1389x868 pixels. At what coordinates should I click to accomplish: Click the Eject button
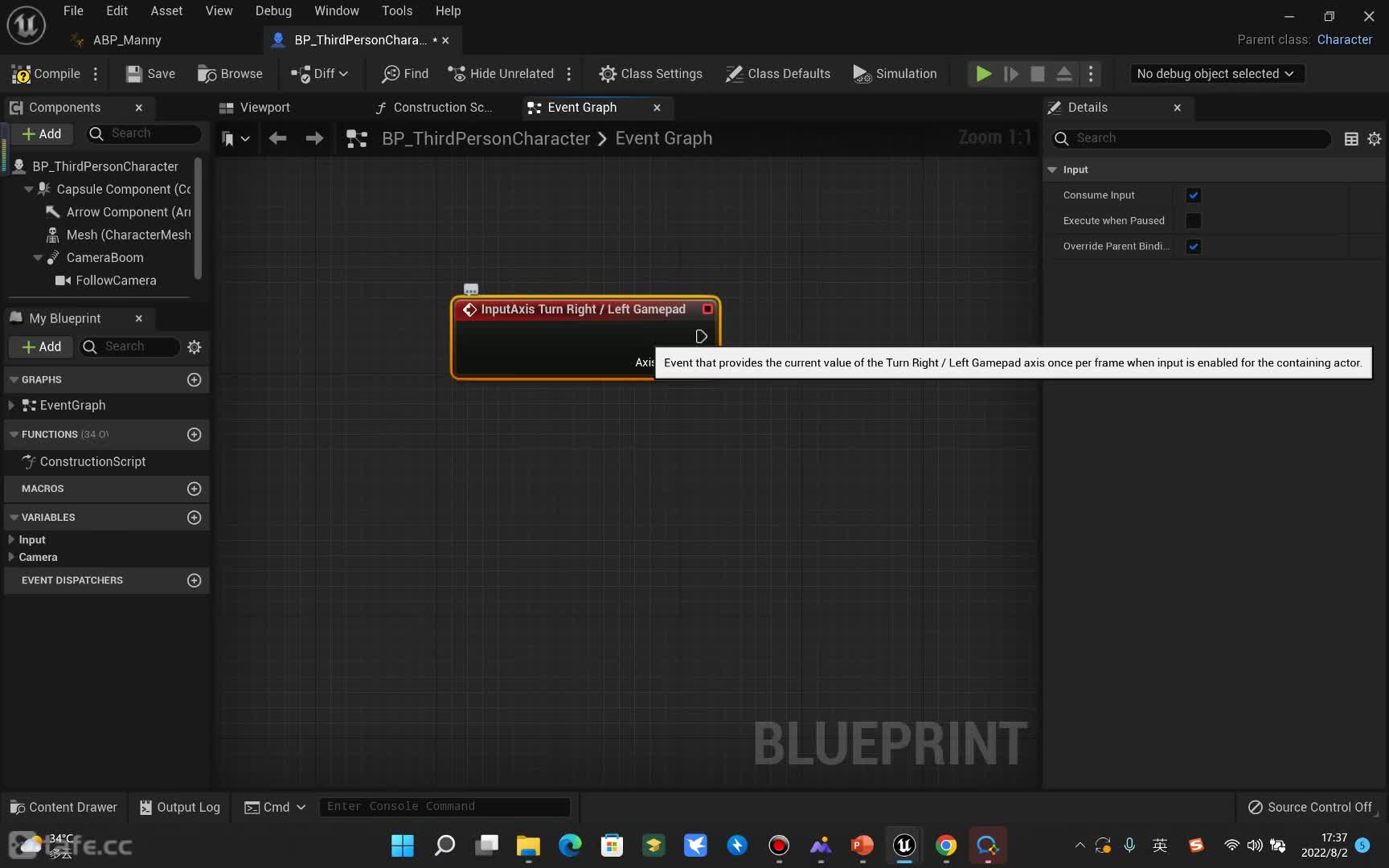(x=1063, y=74)
